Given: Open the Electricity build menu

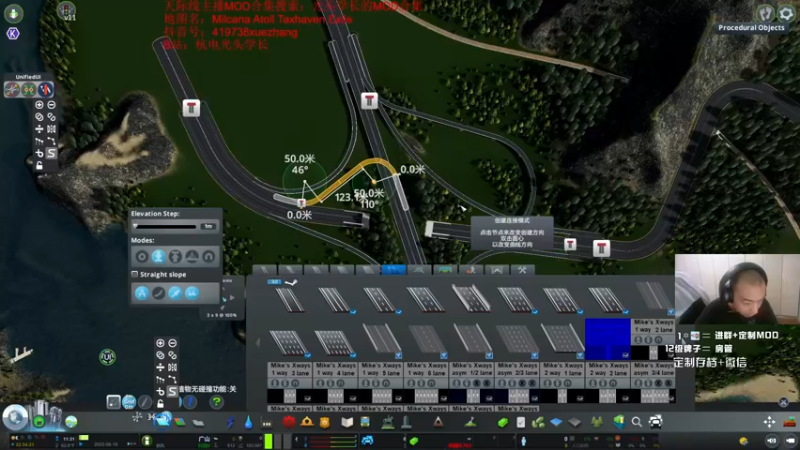Looking at the screenshot, I should point(231,422).
